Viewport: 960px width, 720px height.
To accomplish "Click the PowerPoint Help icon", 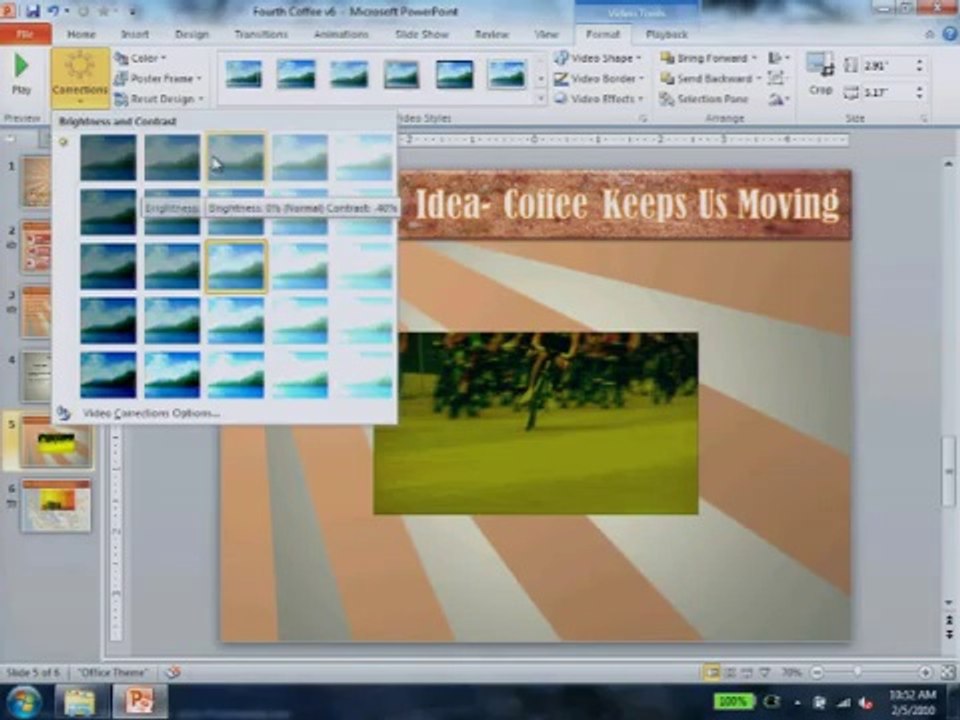I will [950, 34].
